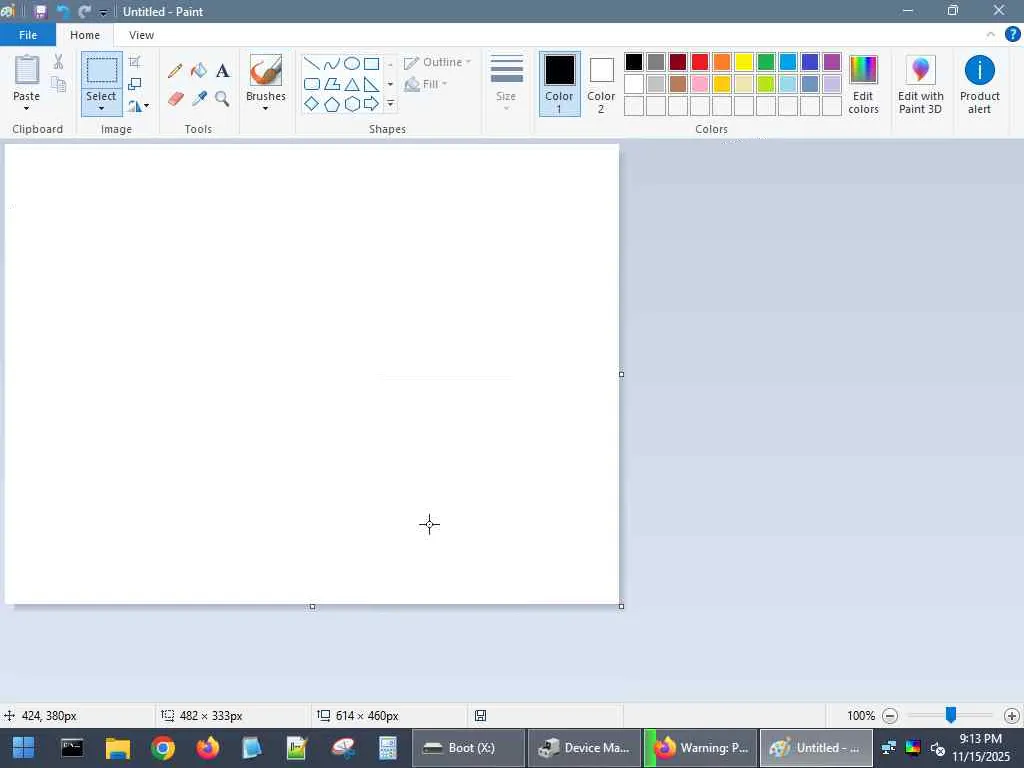Choose the Diamond shape

(x=312, y=104)
